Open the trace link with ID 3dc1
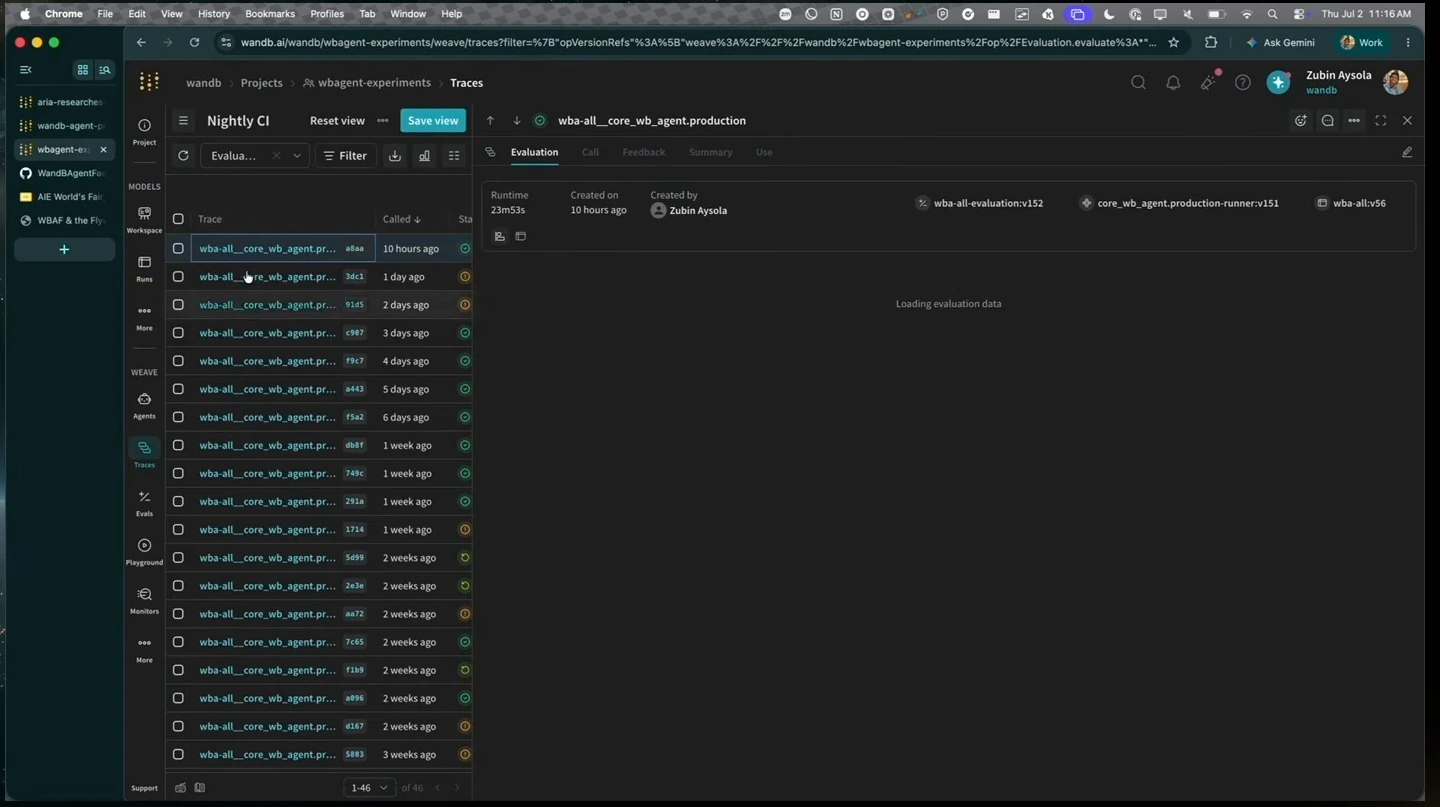 pos(267,276)
